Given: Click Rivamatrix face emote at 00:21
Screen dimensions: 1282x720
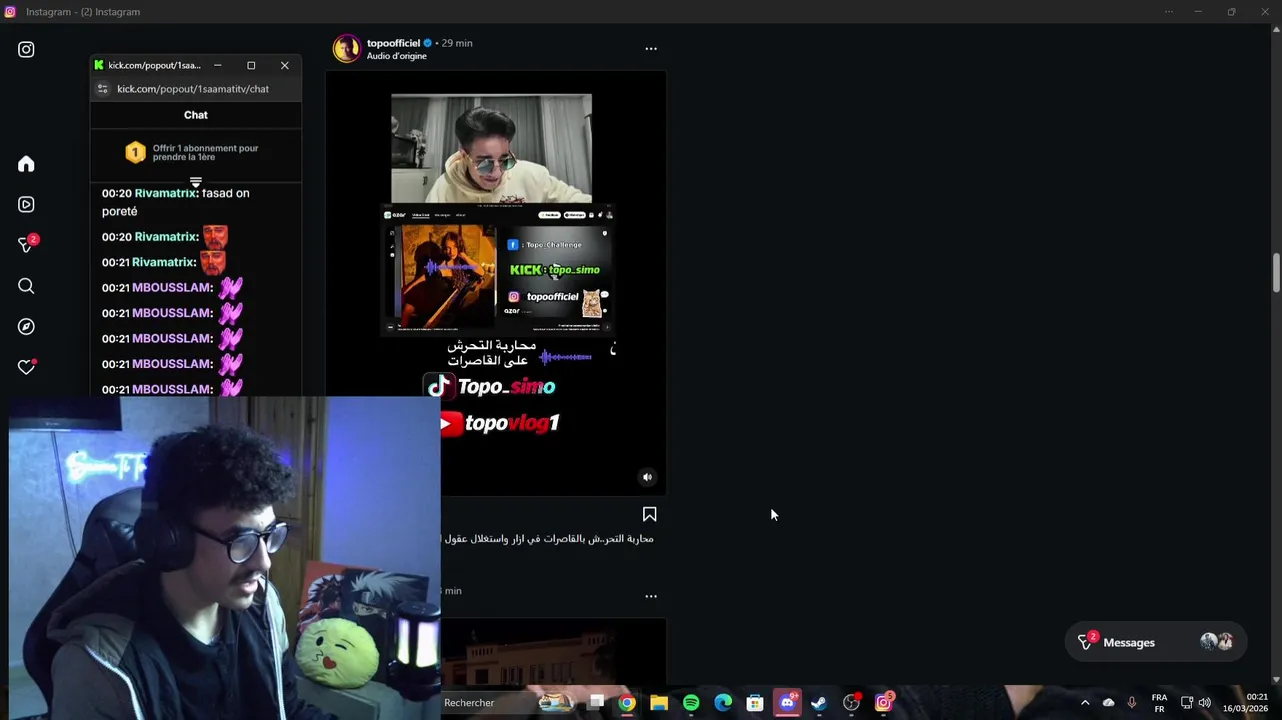Looking at the screenshot, I should (x=212, y=262).
